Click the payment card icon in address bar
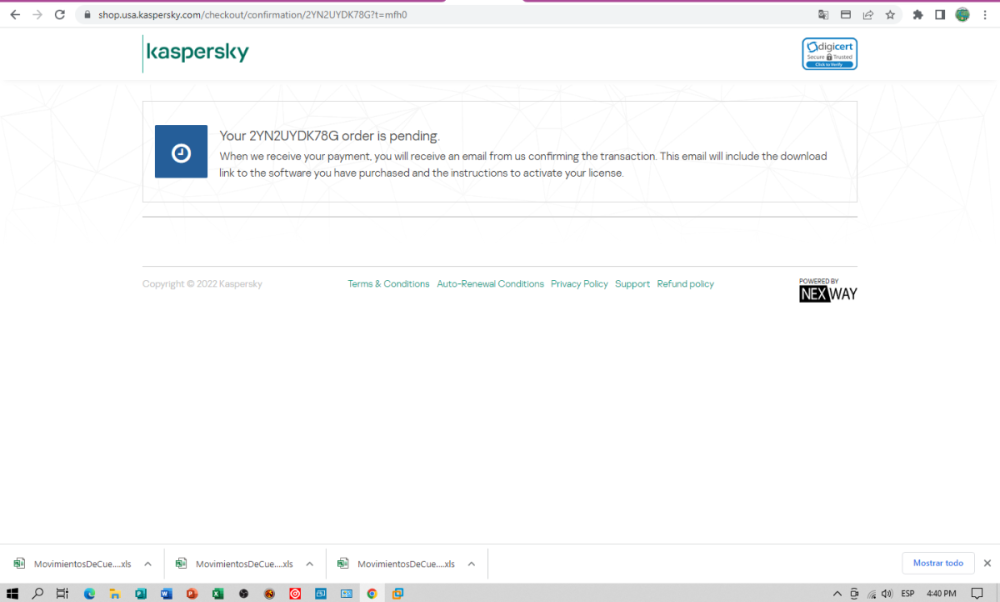The height and width of the screenshot is (602, 1000). coord(846,15)
